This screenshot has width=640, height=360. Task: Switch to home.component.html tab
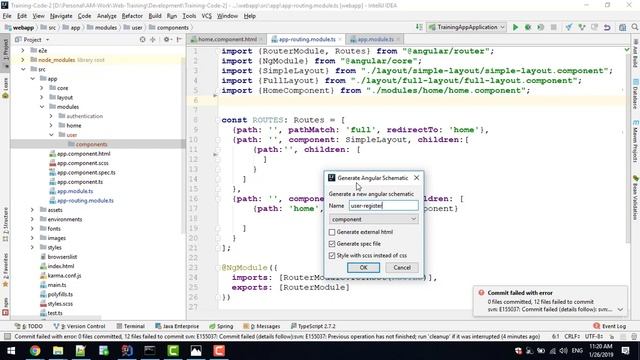(x=227, y=39)
